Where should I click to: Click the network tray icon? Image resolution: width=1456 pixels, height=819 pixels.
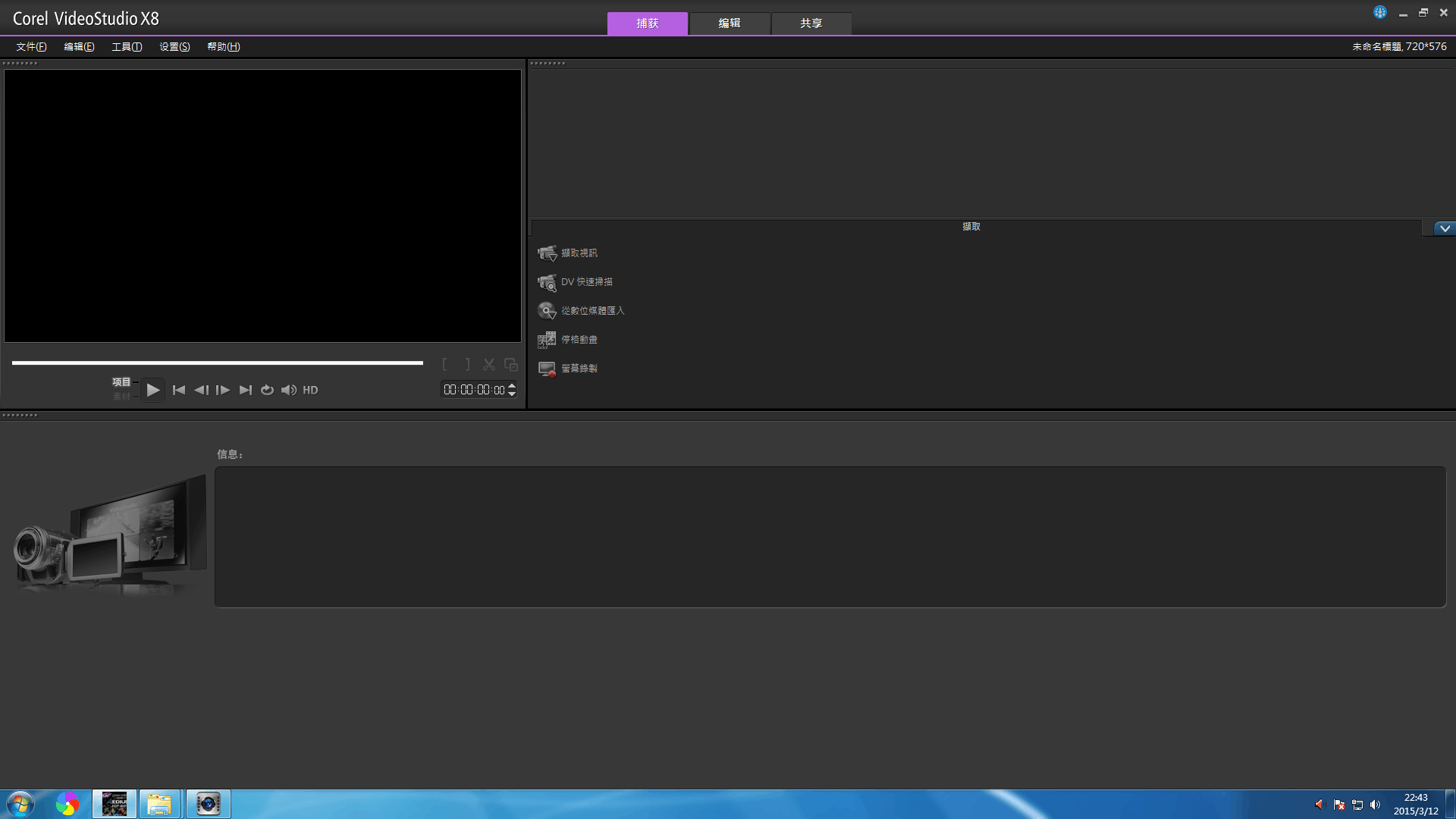pyautogui.click(x=1357, y=805)
